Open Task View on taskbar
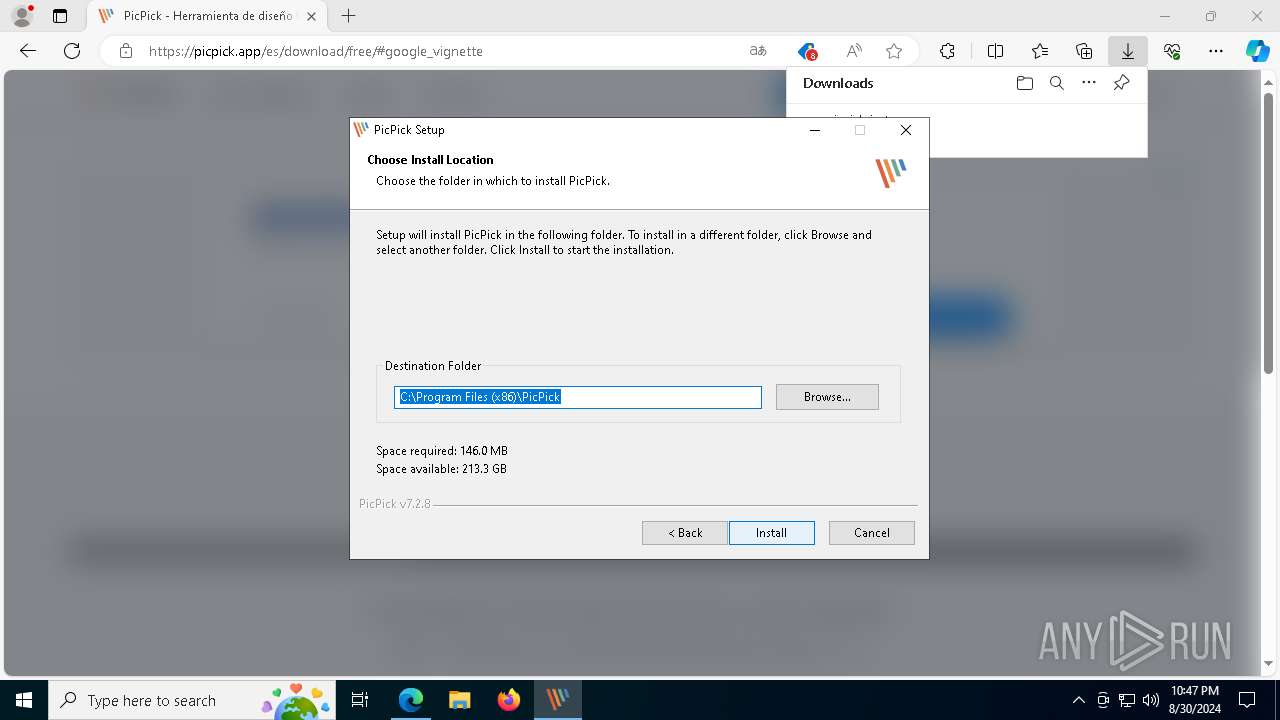The width and height of the screenshot is (1280, 720). tap(360, 700)
